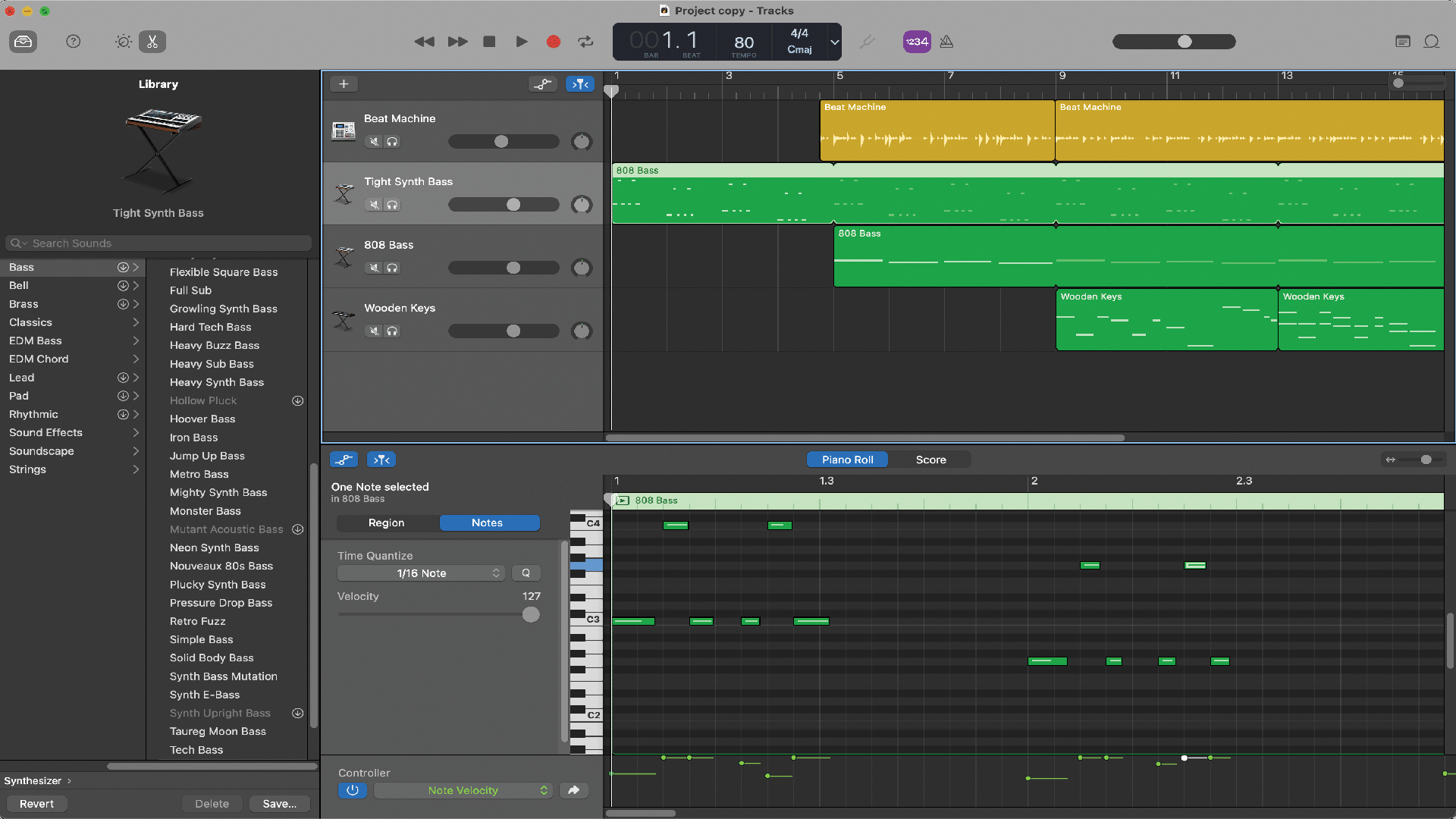Click the 808 Bass pan knob

[582, 268]
